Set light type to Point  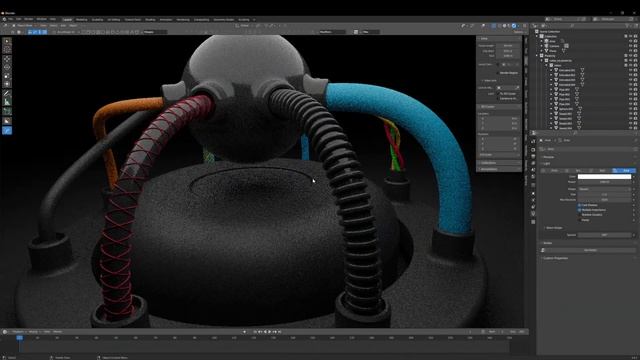coord(554,171)
